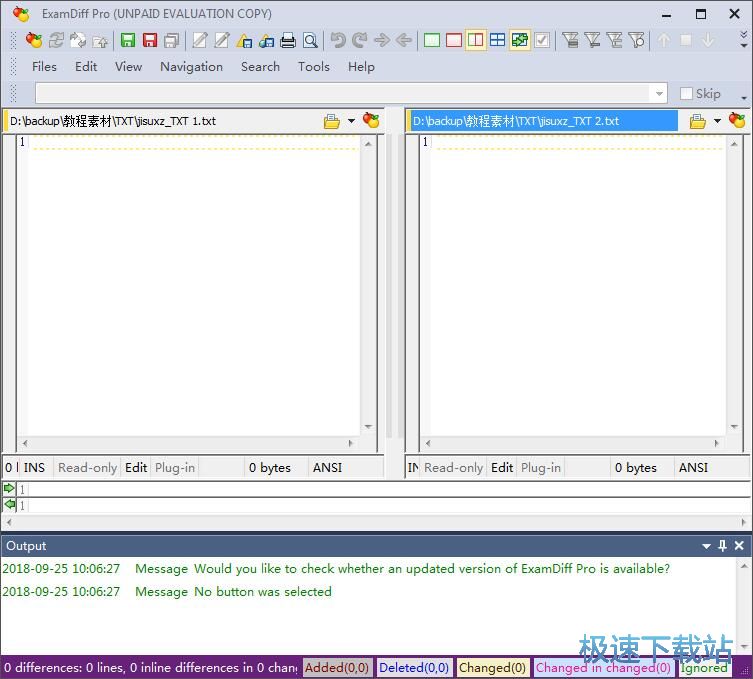Viewport: 753px width, 679px height.
Task: Toggle the checkmark option in toolbar
Action: 542,41
